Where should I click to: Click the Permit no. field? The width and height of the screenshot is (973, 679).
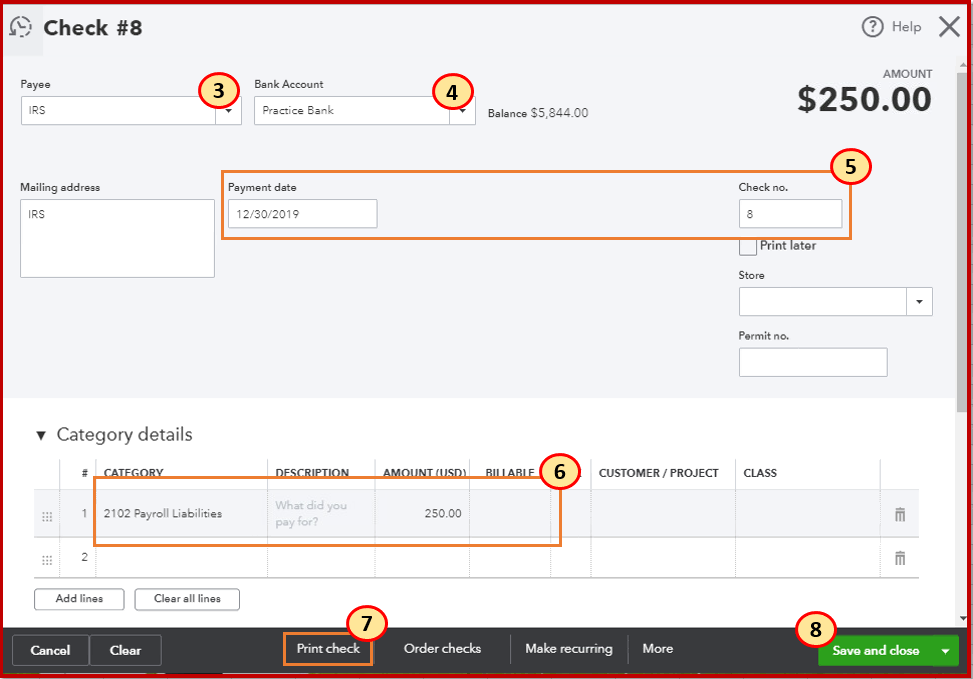click(x=813, y=362)
